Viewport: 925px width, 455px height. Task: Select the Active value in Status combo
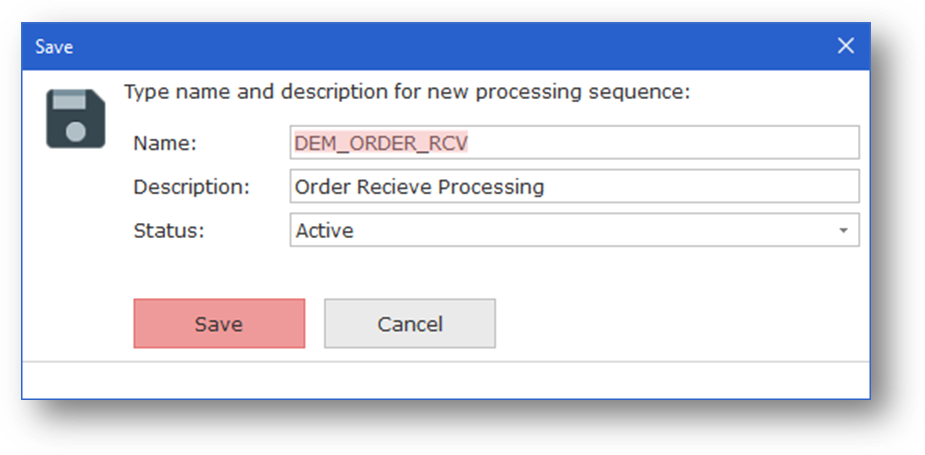[x=325, y=231]
